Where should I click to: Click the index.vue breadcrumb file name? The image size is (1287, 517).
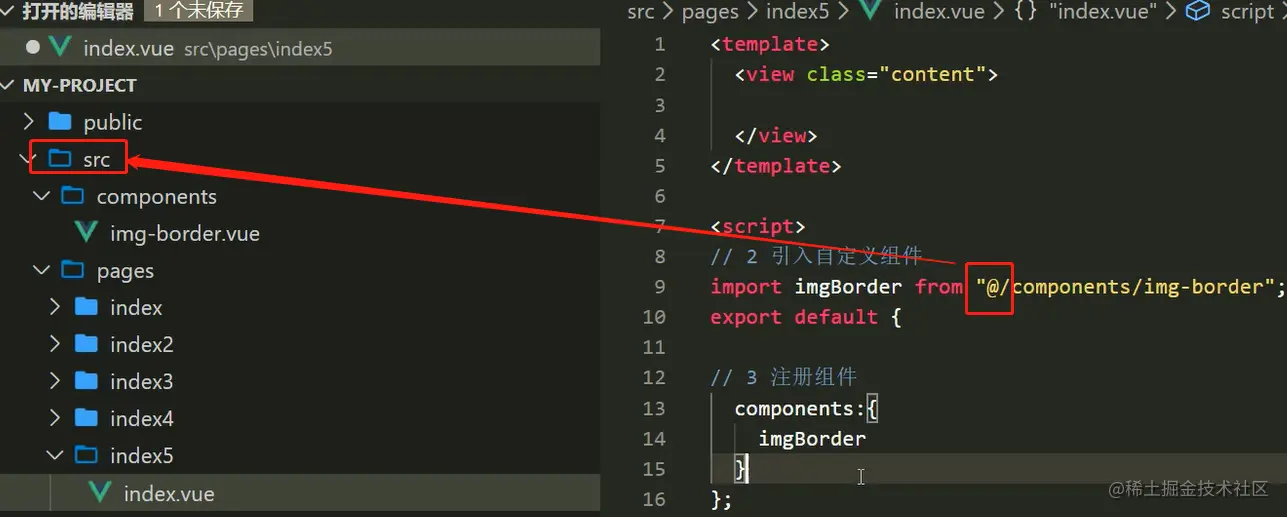939,11
